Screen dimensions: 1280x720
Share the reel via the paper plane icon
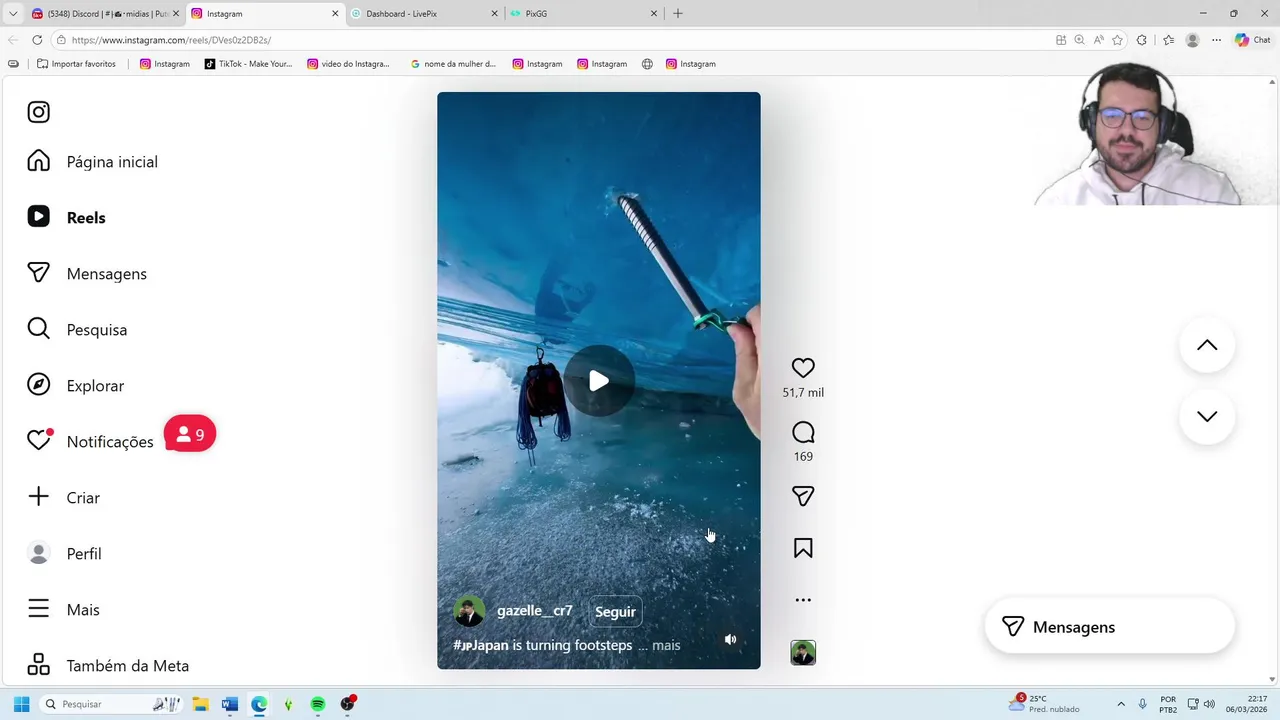(x=803, y=496)
